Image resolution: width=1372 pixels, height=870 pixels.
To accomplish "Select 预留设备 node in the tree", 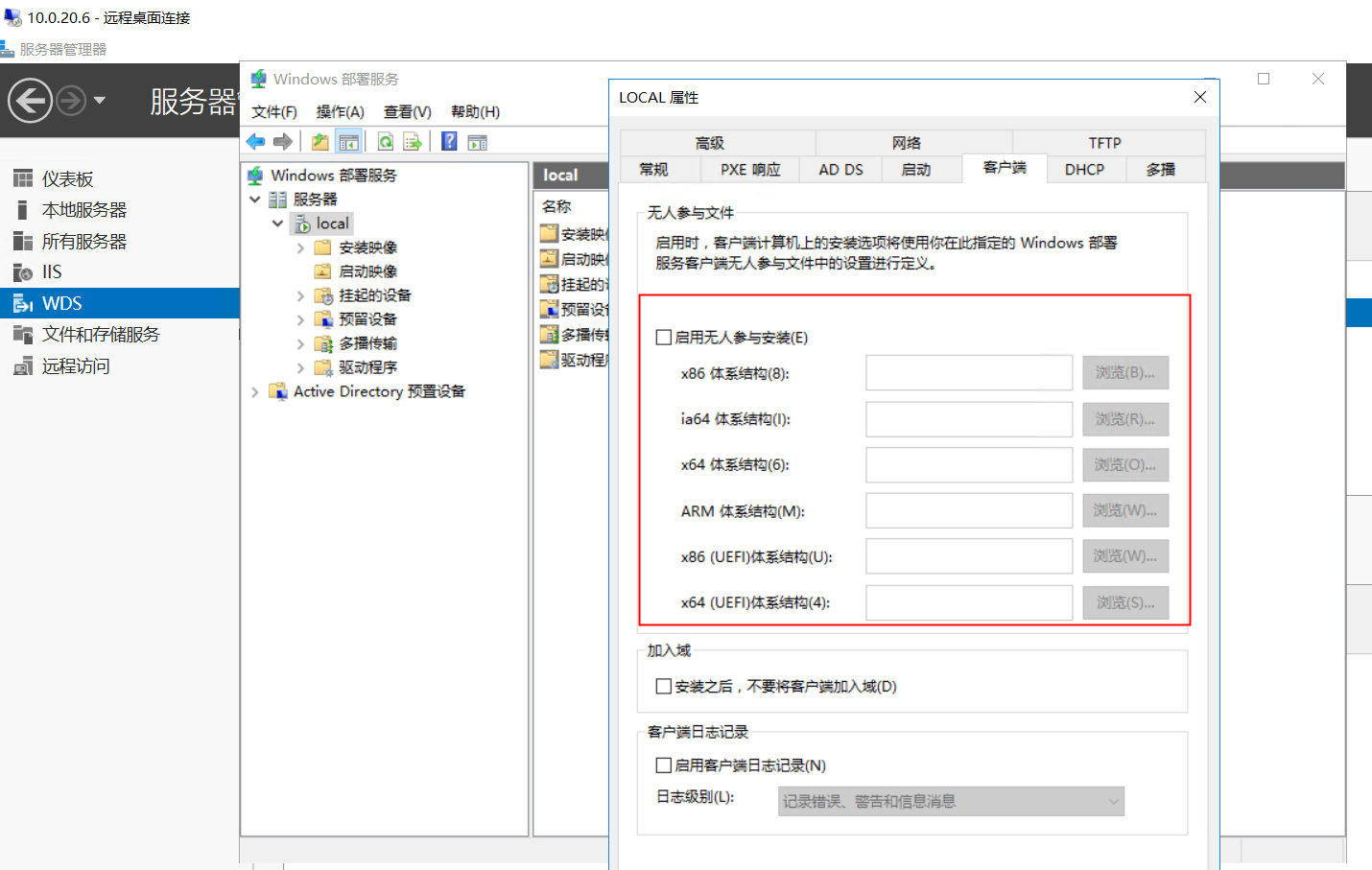I will pyautogui.click(x=367, y=319).
